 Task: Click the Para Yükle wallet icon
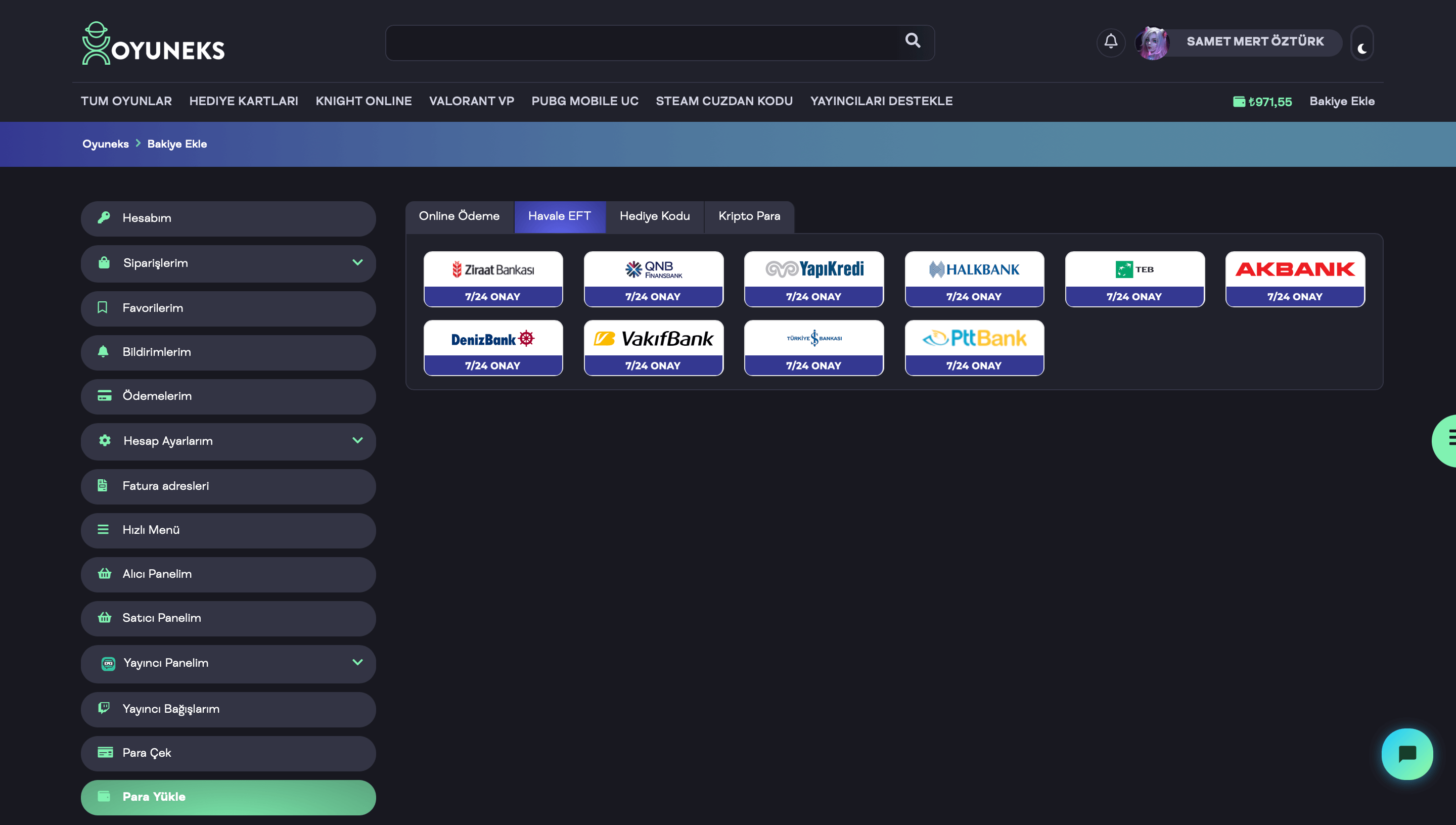tap(104, 796)
